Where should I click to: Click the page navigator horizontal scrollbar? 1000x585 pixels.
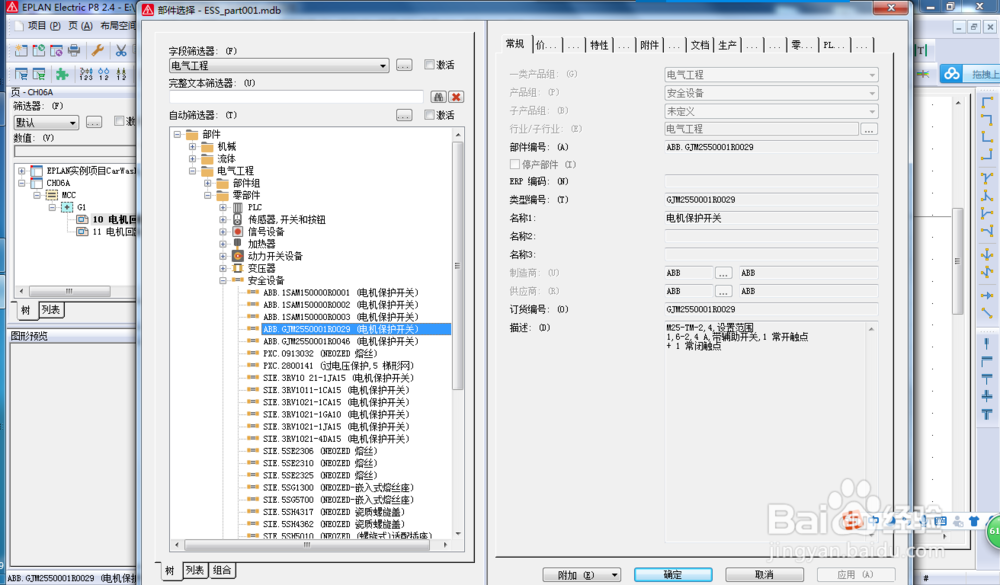click(69, 291)
